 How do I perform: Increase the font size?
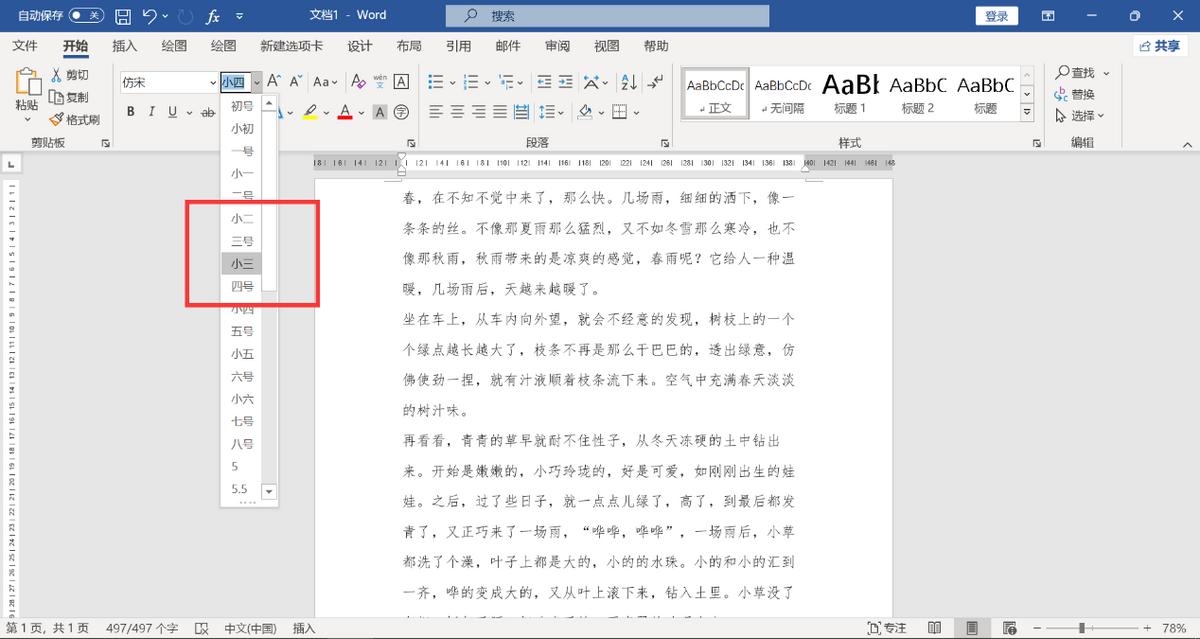tap(271, 82)
